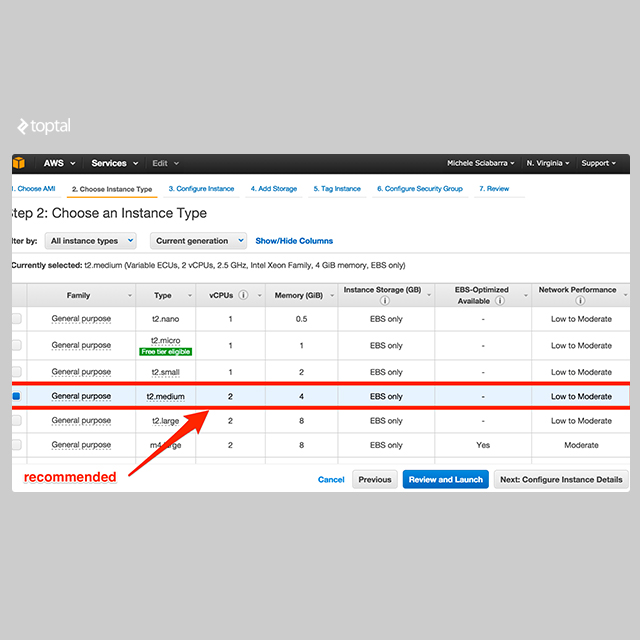The image size is (640, 640).
Task: Click the 0.5 memory value cell
Action: [x=301, y=319]
